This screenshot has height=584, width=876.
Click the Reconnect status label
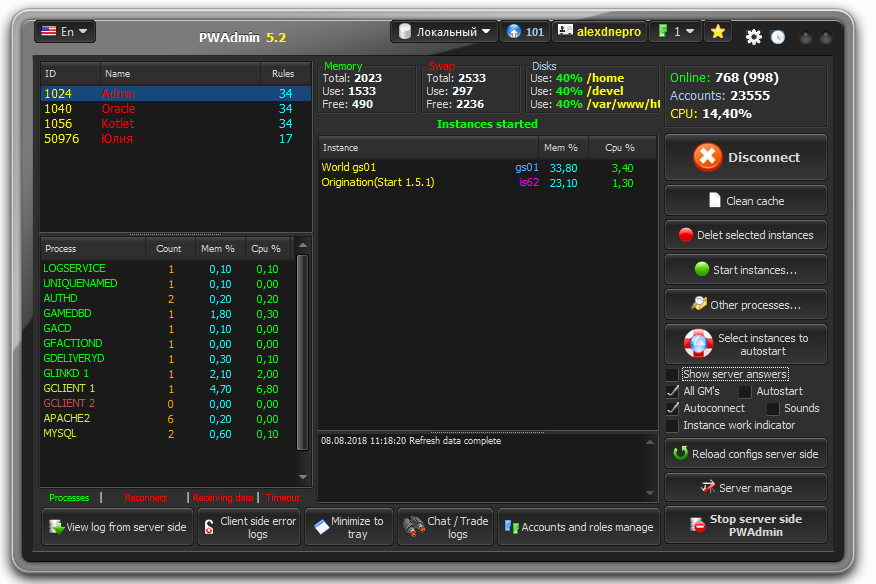[145, 497]
